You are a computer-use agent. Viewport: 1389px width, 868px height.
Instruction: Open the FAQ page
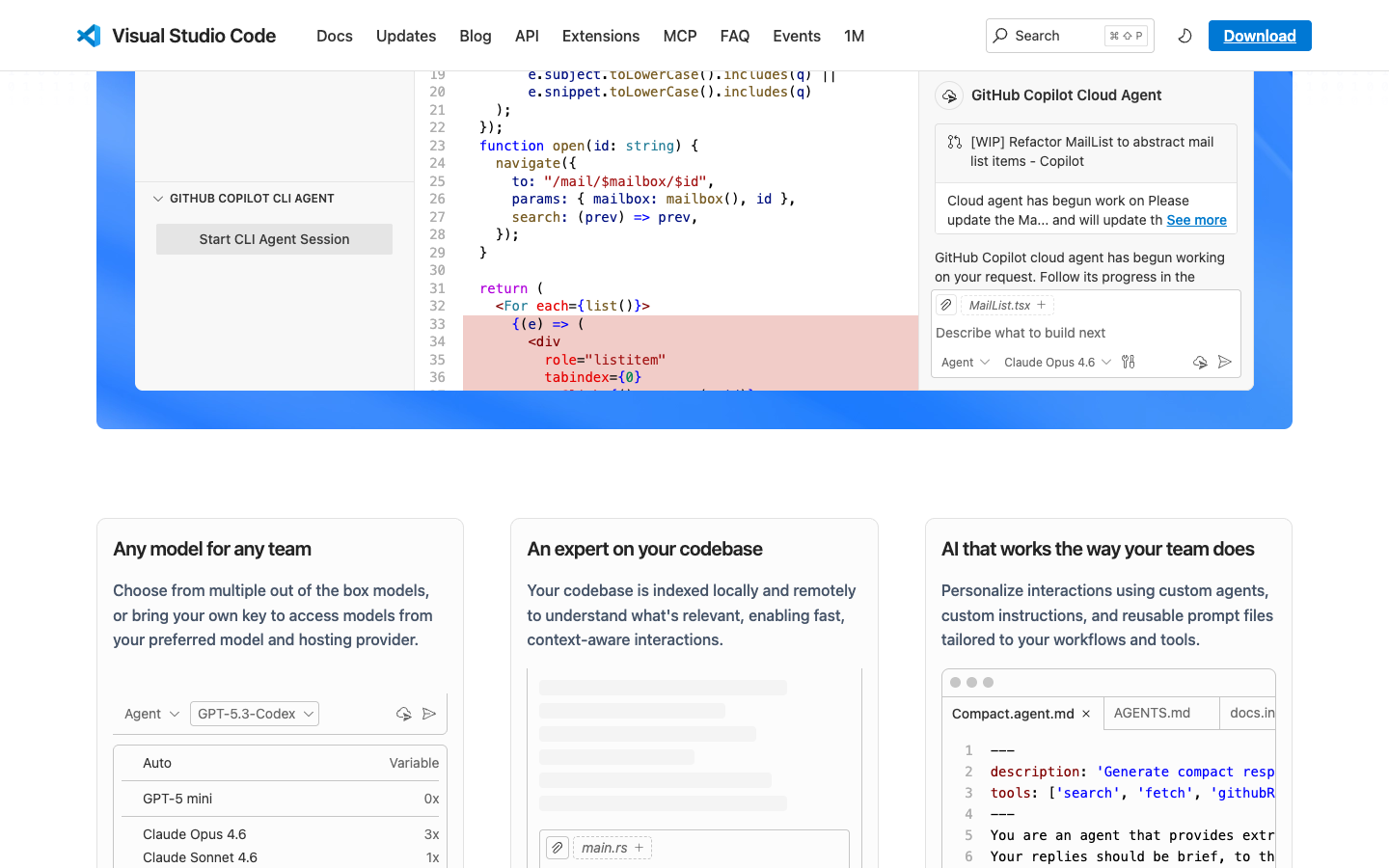[x=735, y=36]
